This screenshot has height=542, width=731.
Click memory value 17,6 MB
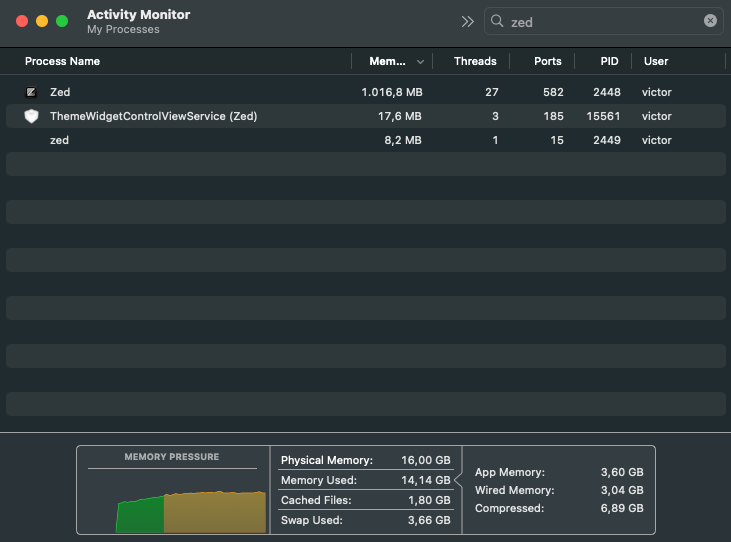(400, 116)
